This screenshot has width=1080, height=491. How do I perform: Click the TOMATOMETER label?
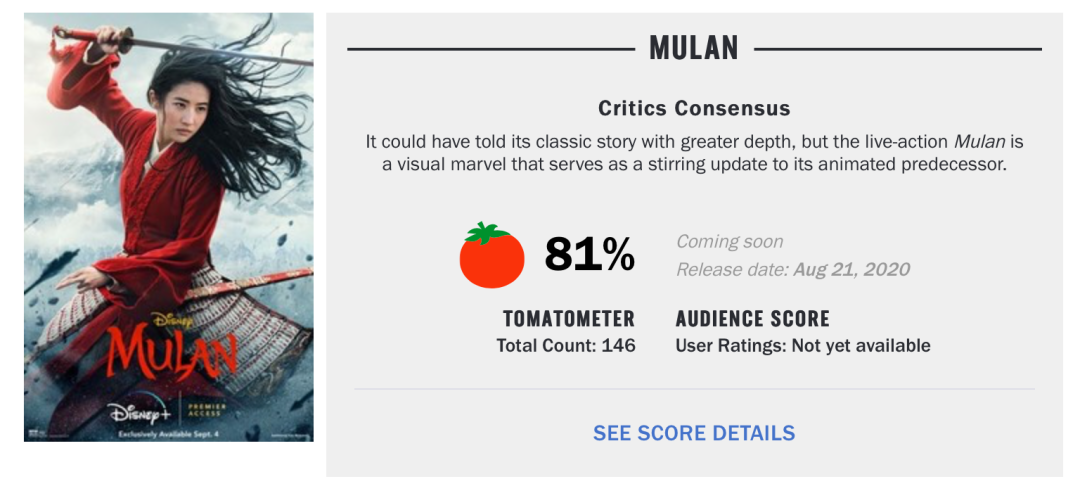click(x=569, y=319)
